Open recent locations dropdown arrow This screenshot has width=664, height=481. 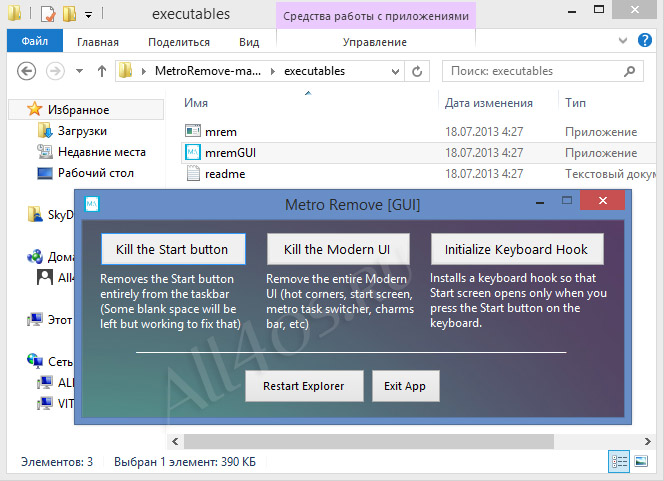[79, 71]
